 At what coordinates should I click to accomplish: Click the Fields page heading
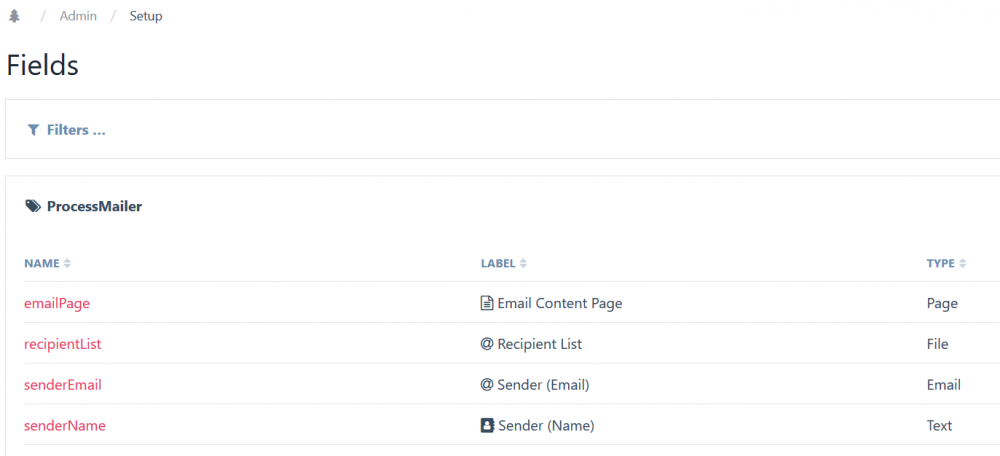point(42,65)
